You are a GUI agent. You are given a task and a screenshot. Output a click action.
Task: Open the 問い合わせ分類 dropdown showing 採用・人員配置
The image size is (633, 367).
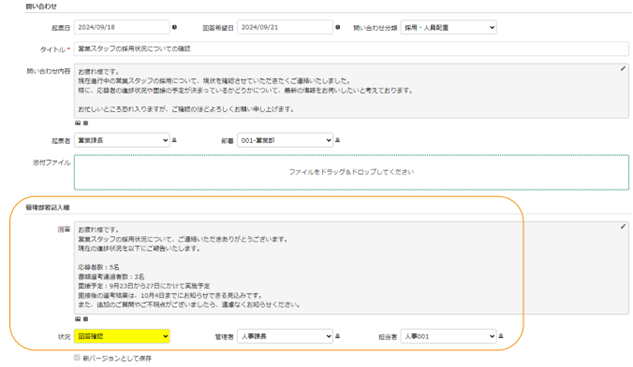(x=449, y=27)
